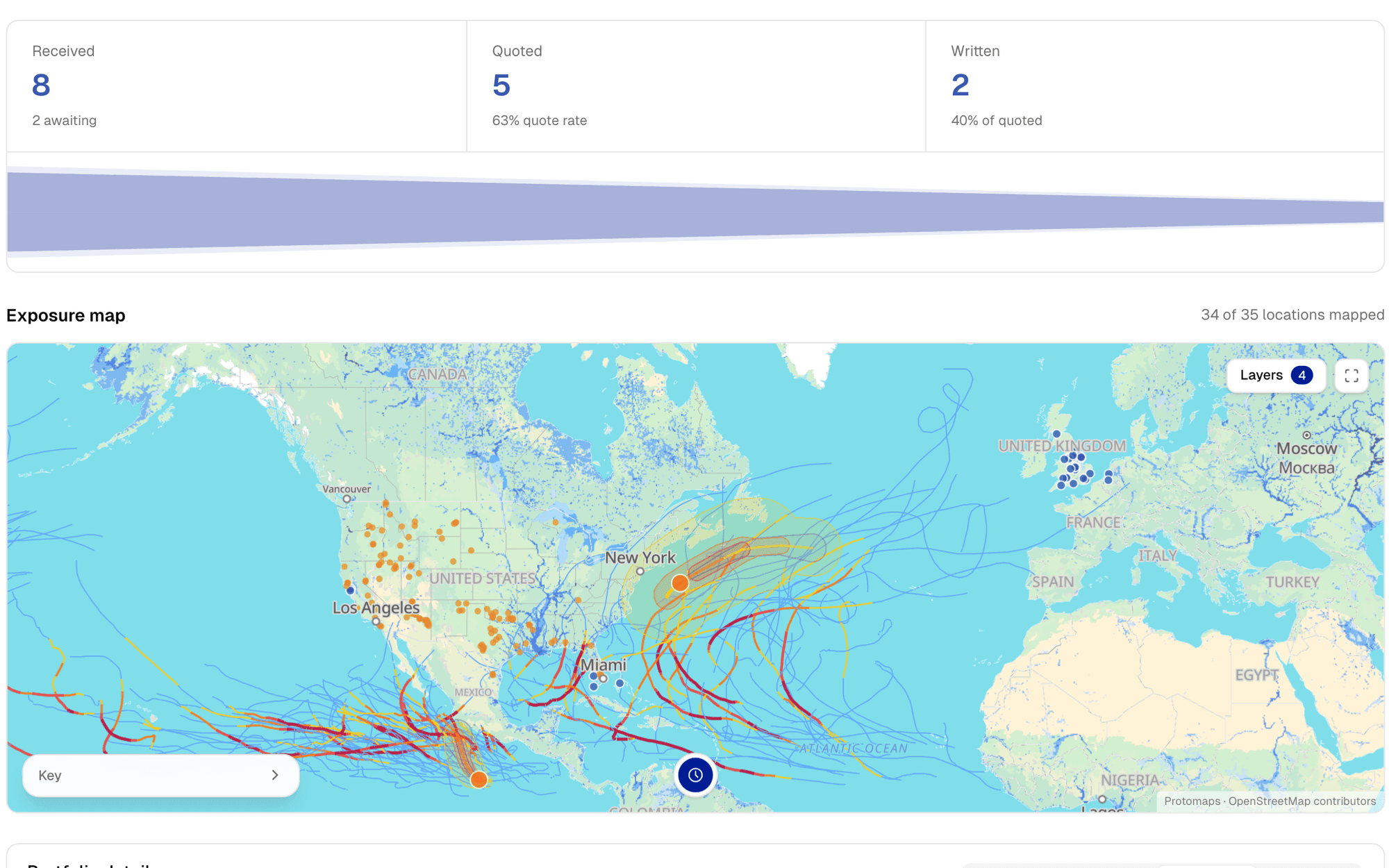Click the orange marker off Mexico's Pacific coast
Viewport: 1389px width, 868px height.
479,779
